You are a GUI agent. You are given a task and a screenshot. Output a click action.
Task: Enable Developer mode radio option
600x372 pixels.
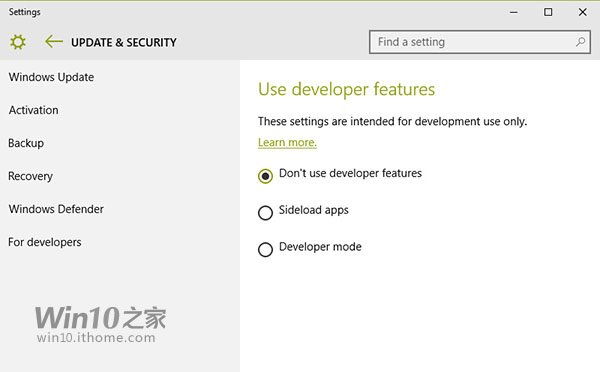click(x=265, y=250)
